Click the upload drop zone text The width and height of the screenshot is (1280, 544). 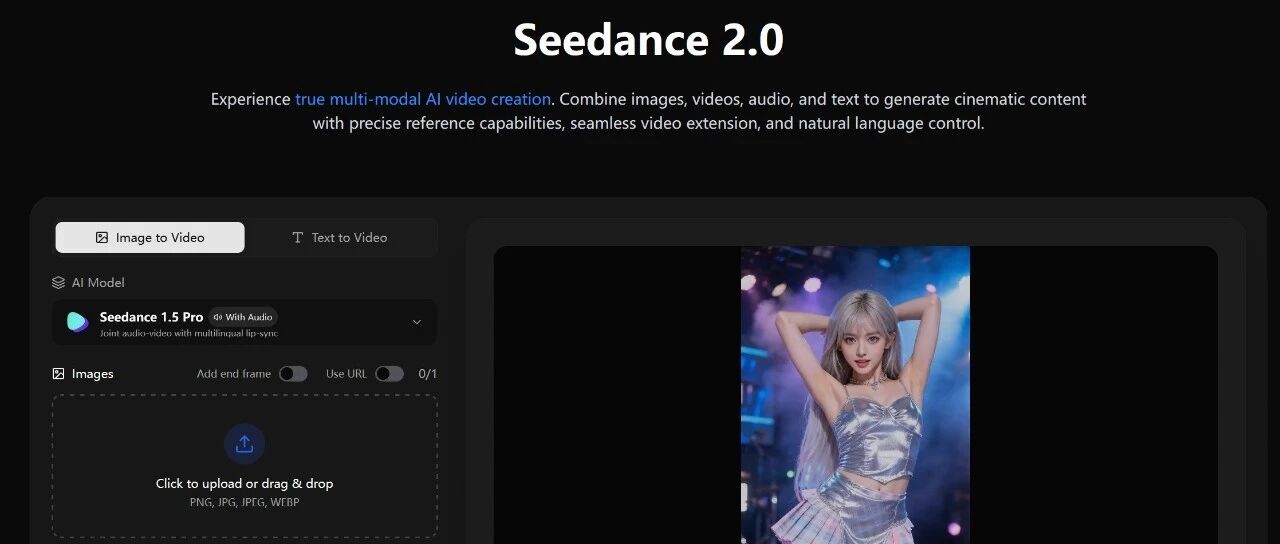point(244,484)
